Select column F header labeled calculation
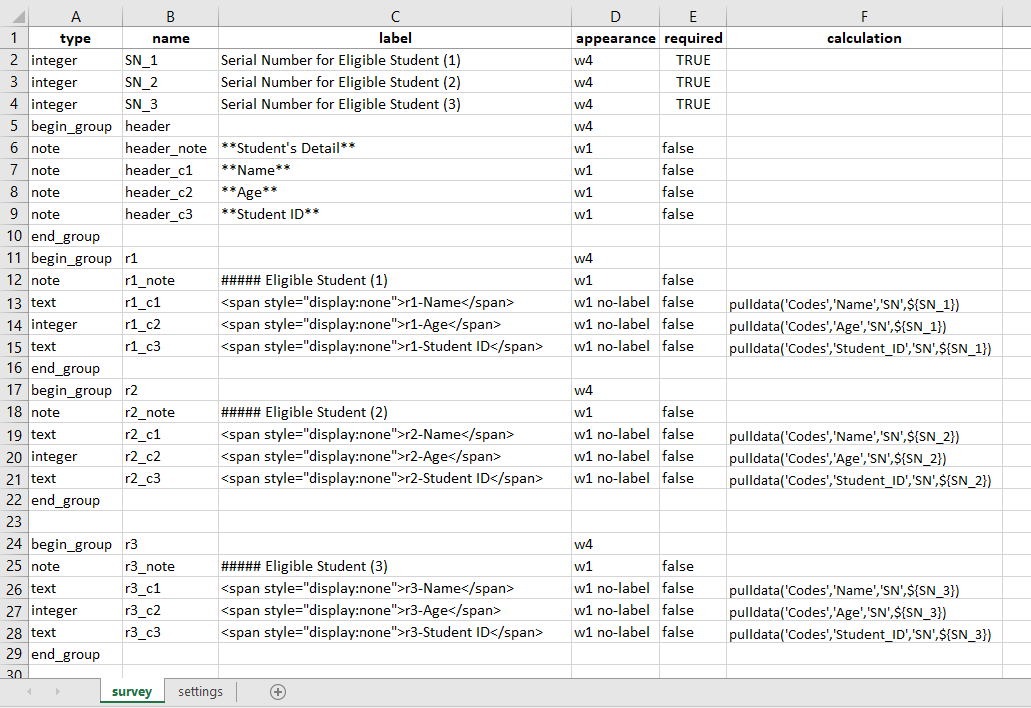 [863, 16]
